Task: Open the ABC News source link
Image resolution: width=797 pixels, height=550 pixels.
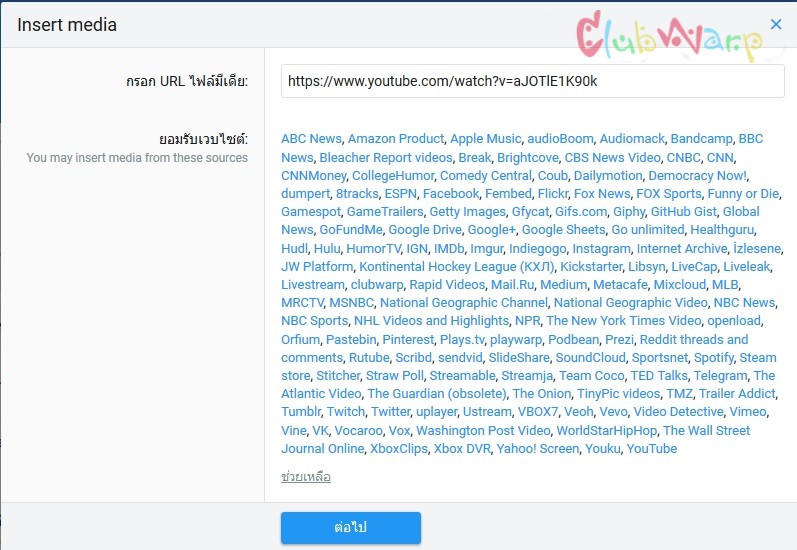Action: click(311, 139)
